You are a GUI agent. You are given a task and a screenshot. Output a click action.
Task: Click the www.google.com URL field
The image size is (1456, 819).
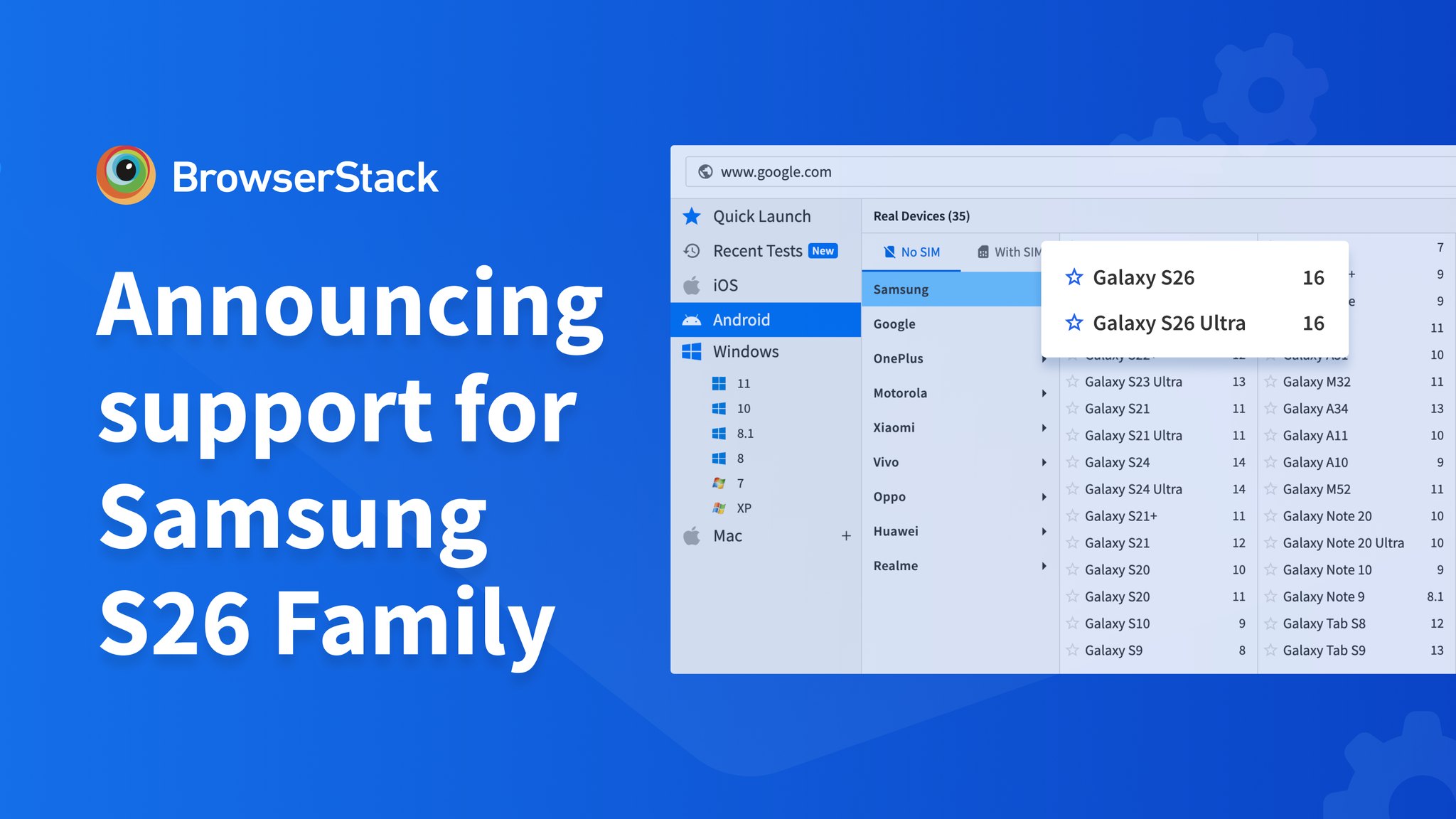click(1070, 171)
